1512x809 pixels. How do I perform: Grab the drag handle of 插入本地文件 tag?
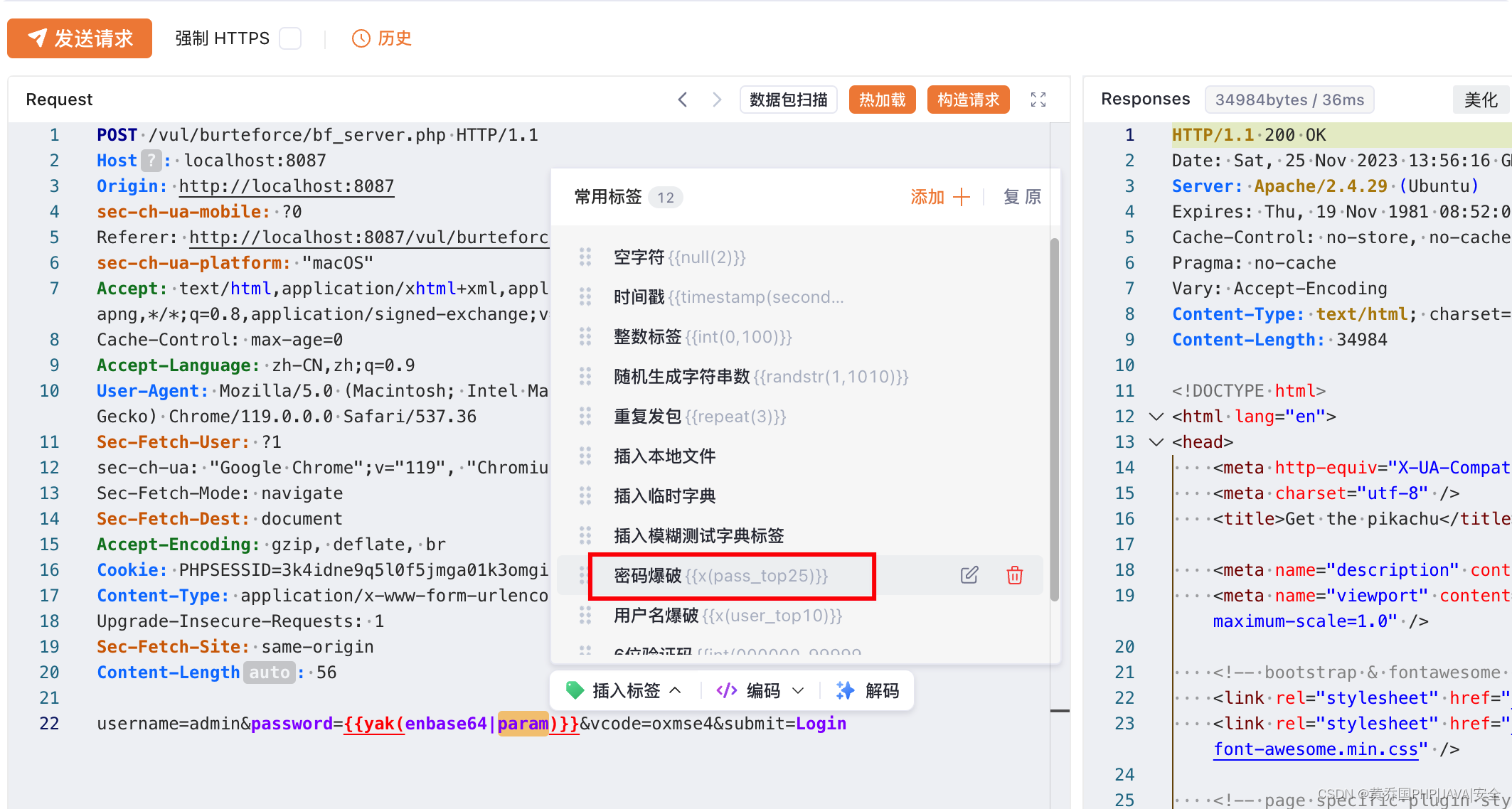tap(585, 456)
